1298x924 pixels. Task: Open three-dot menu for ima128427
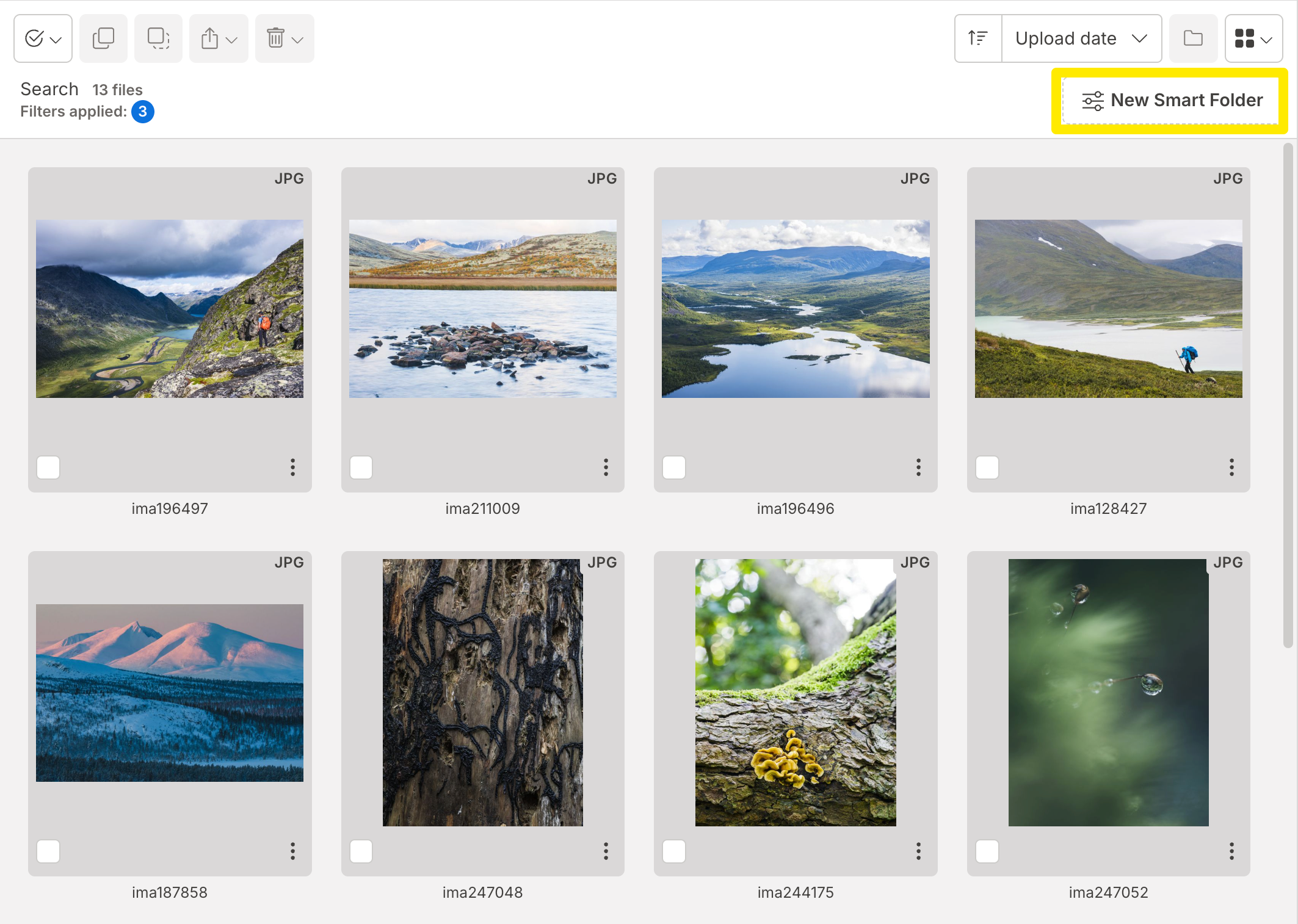[x=1231, y=467]
